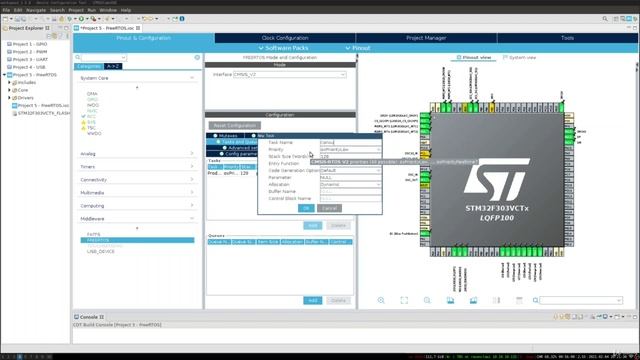Open the Window menu
The image size is (640, 360).
pos(108,10)
